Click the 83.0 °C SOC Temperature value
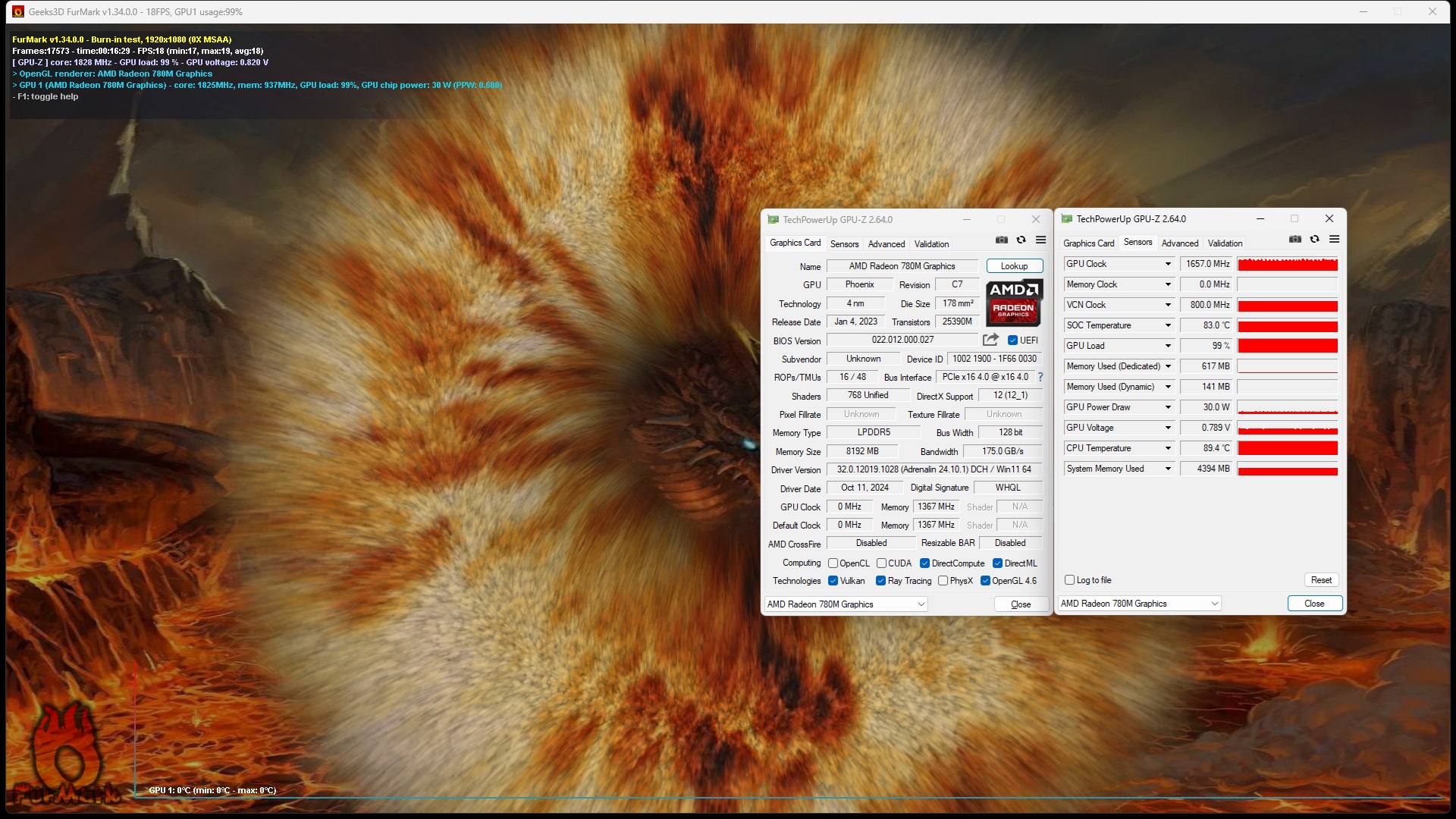Screen dimensions: 1456x819 (1207, 325)
